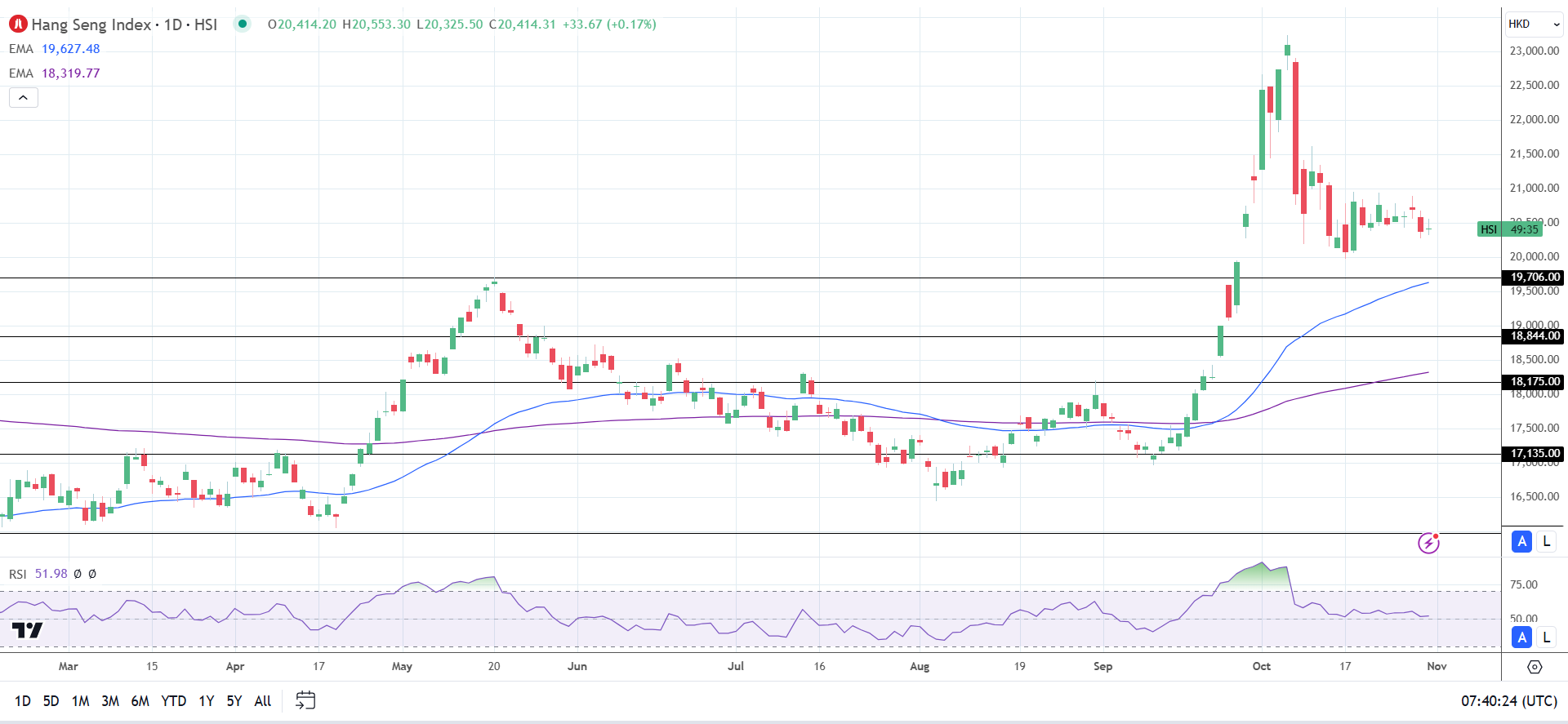Click the Oct label on time axis
Screen dimensions: 1568x724
(1262, 666)
